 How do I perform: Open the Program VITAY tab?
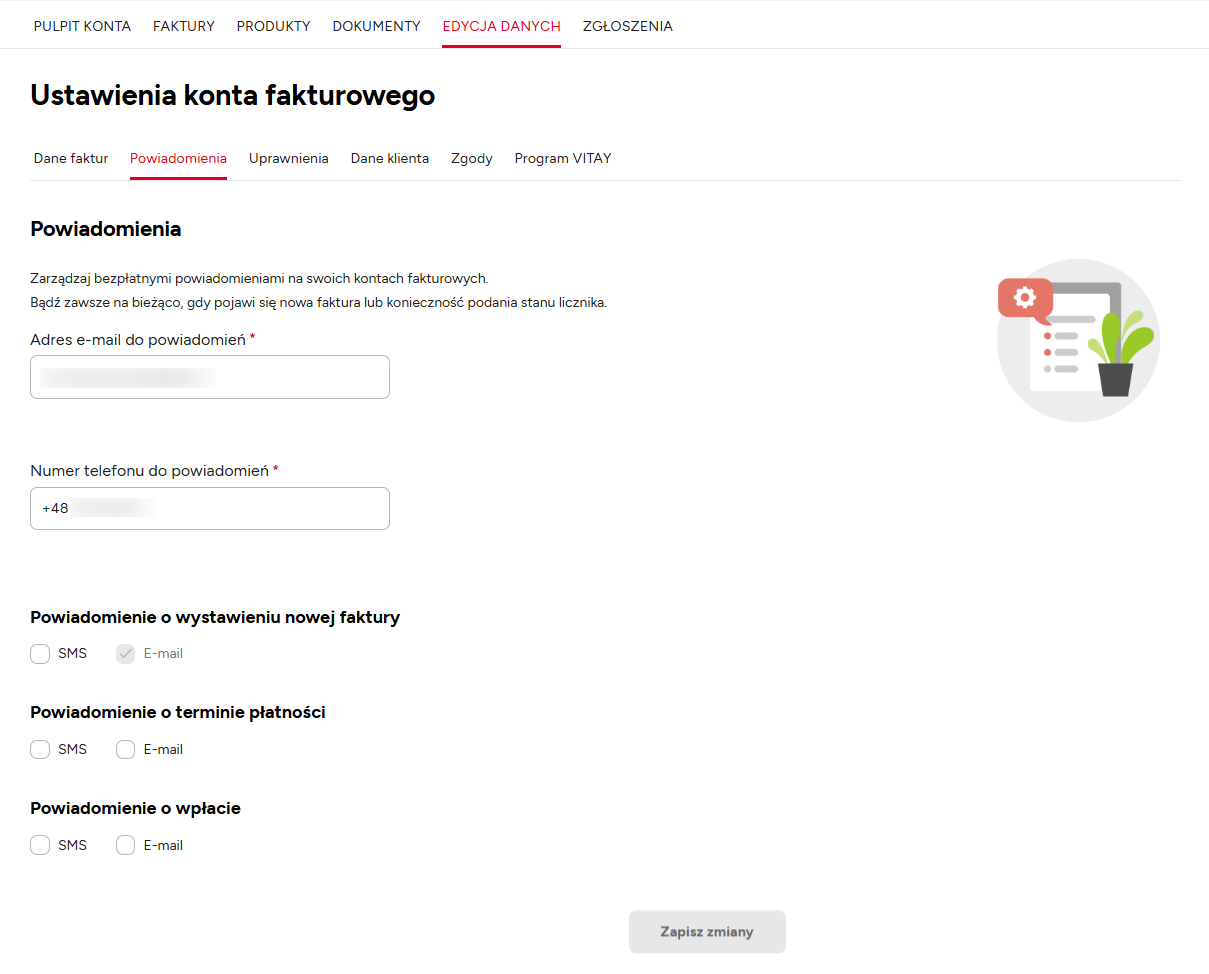click(x=562, y=158)
